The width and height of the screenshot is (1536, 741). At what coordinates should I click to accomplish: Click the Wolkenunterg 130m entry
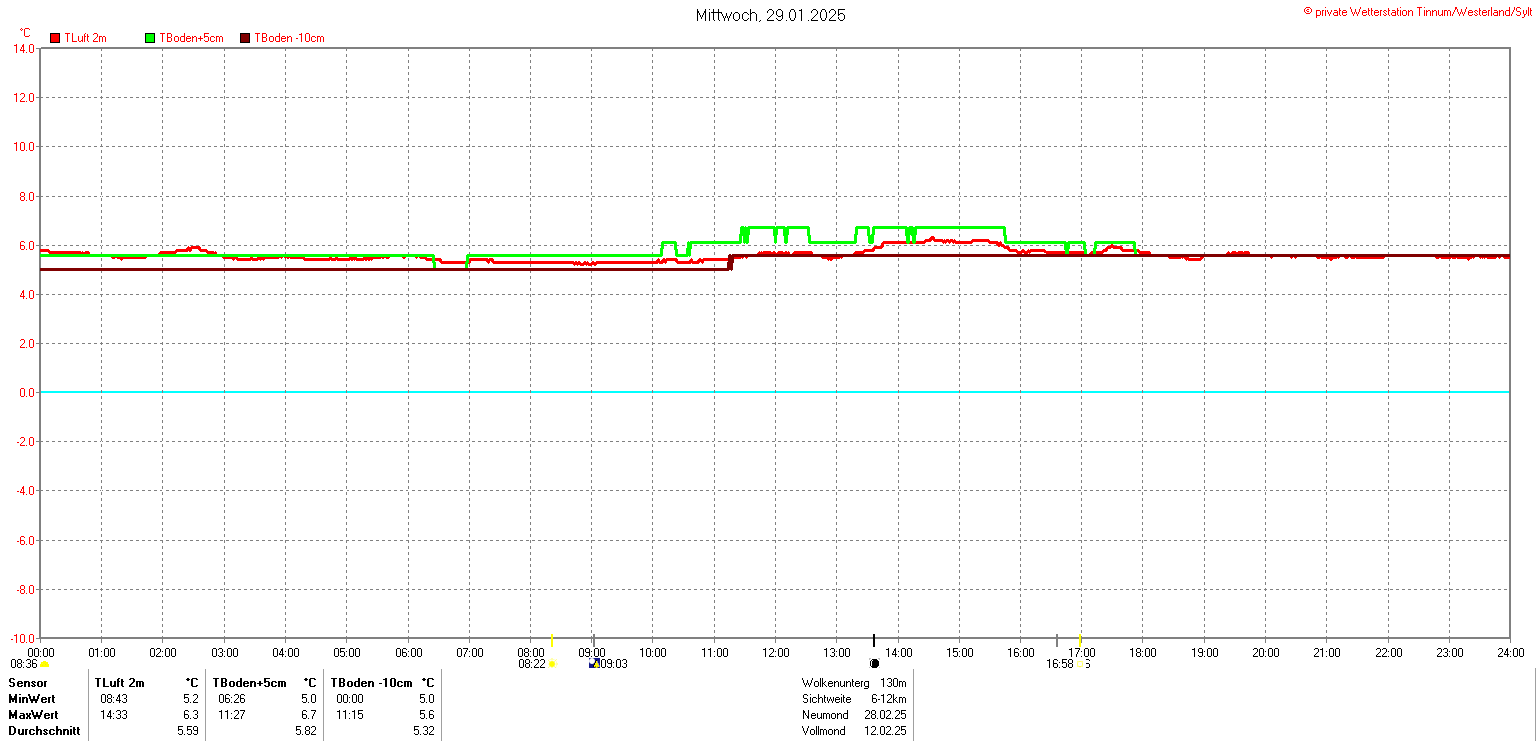(855, 683)
